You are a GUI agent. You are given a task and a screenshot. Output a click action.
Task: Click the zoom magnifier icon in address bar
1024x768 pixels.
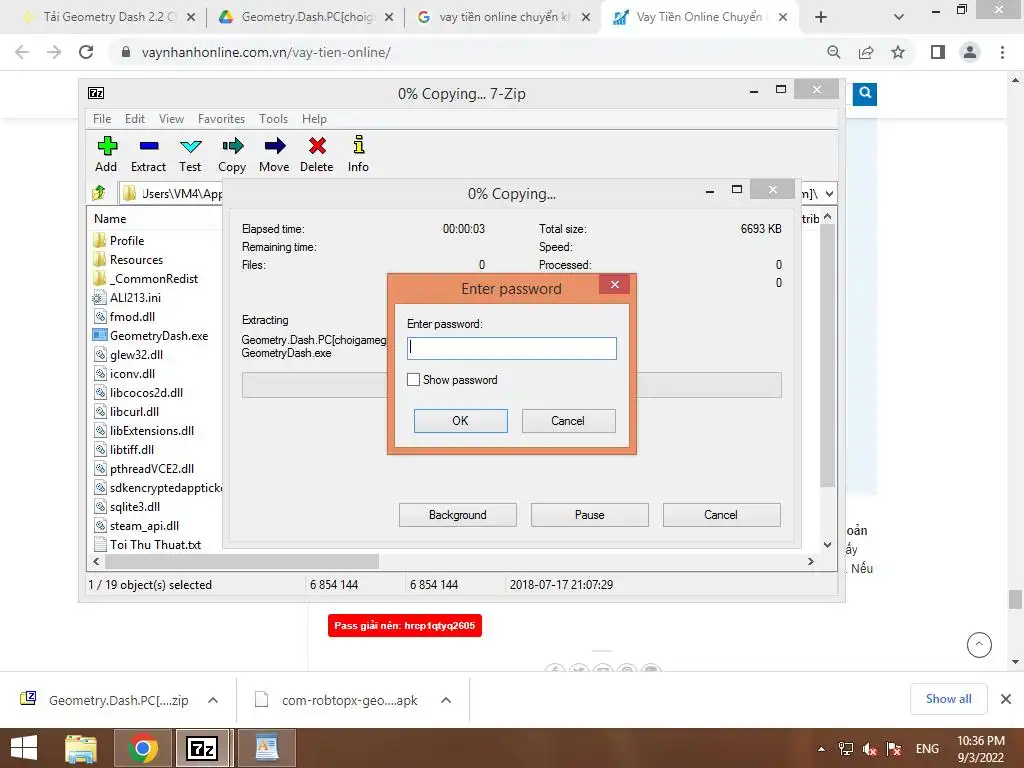click(833, 52)
